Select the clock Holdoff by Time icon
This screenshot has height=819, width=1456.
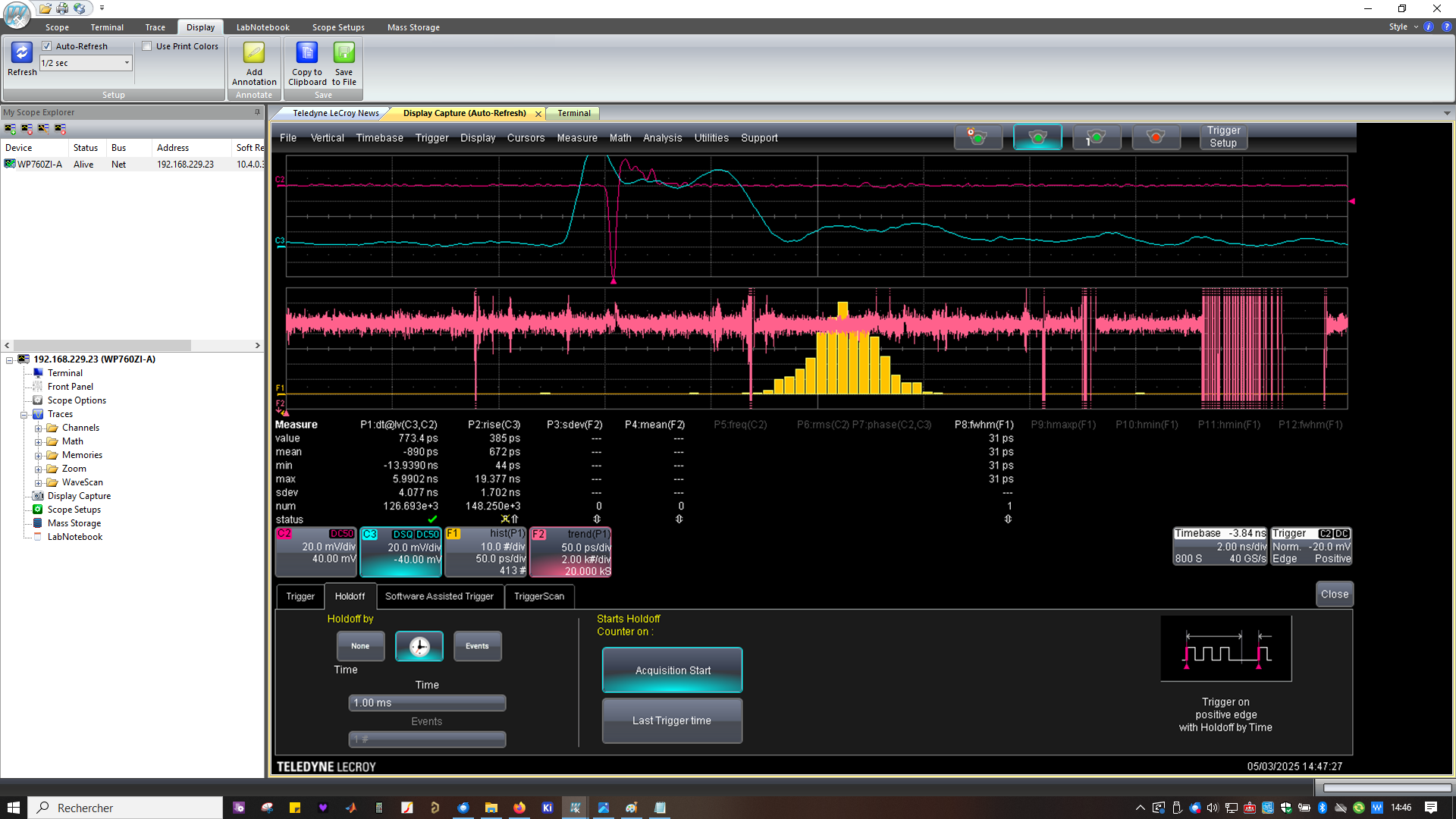[419, 646]
